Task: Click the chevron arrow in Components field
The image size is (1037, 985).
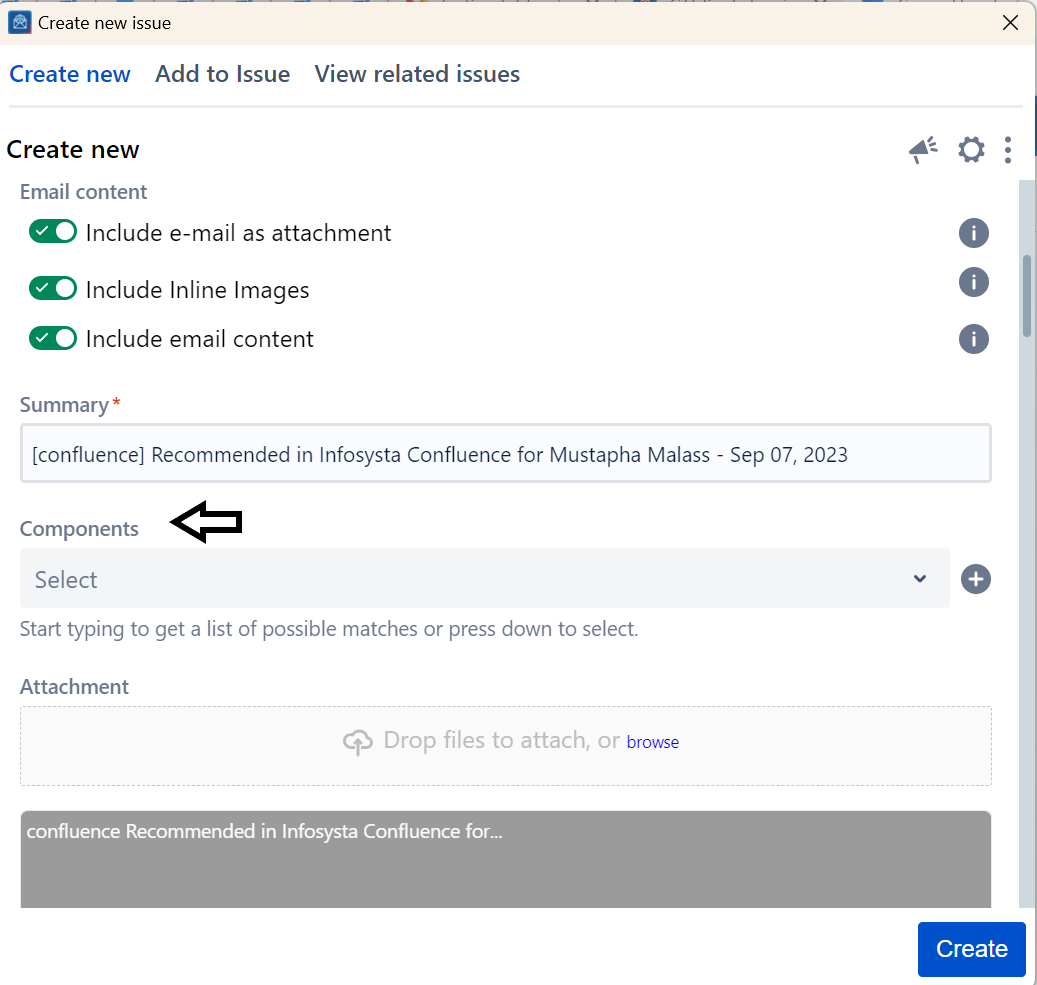Action: coord(920,579)
